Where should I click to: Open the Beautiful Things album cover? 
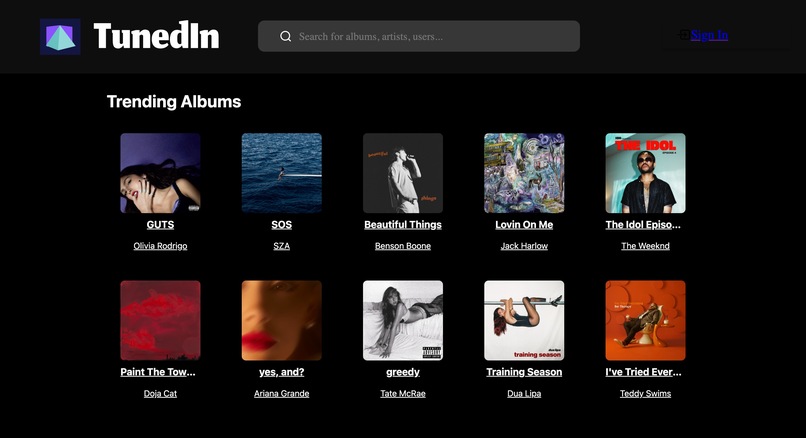tap(403, 173)
